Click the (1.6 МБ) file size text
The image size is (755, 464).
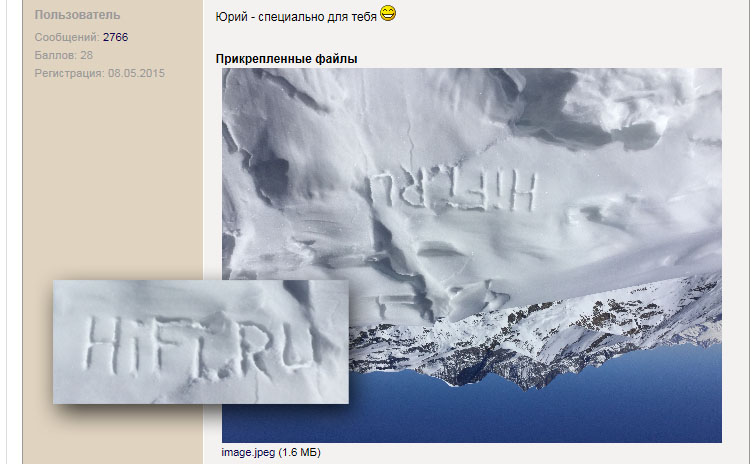pos(299,452)
